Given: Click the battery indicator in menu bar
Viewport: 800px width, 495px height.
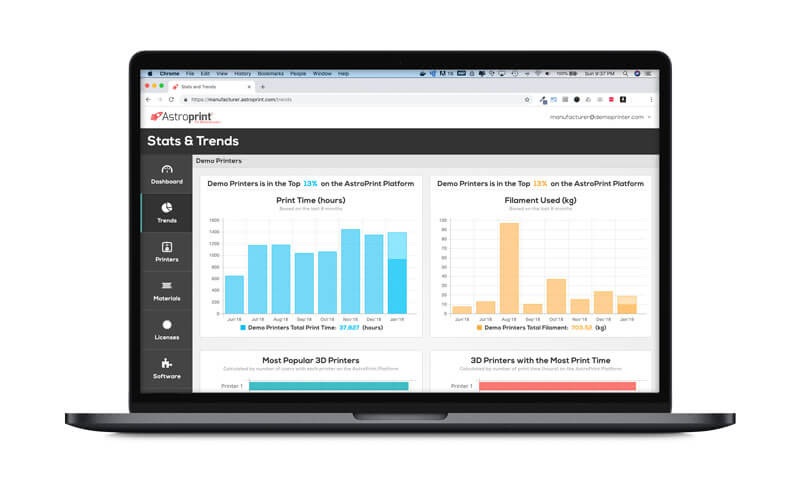Looking at the screenshot, I should (567, 73).
